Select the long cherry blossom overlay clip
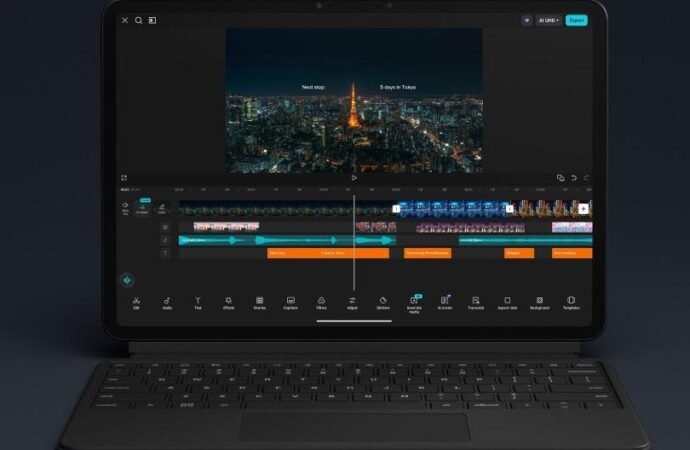The image size is (690, 450). [x=470, y=227]
